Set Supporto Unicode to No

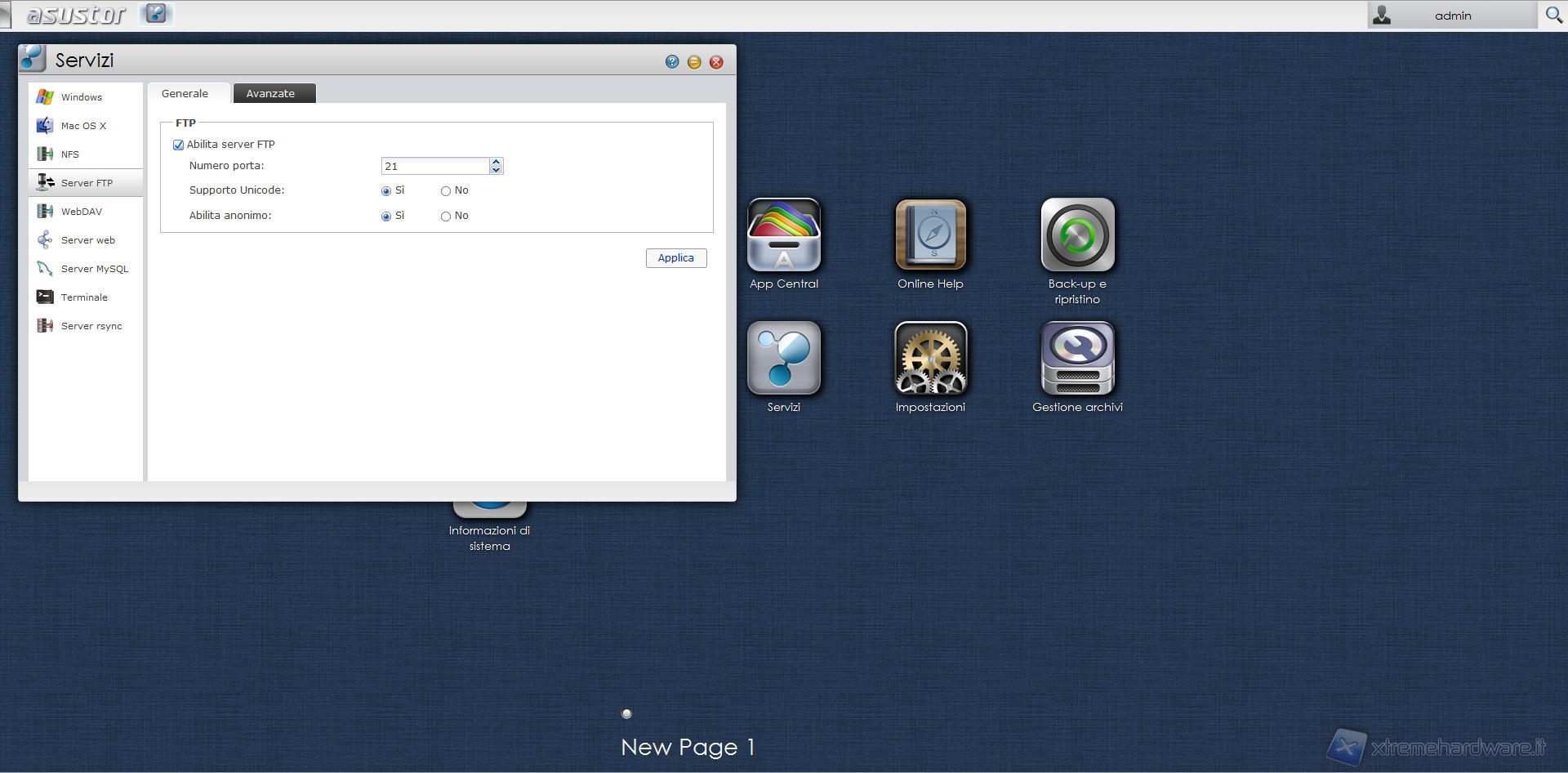pyautogui.click(x=446, y=191)
